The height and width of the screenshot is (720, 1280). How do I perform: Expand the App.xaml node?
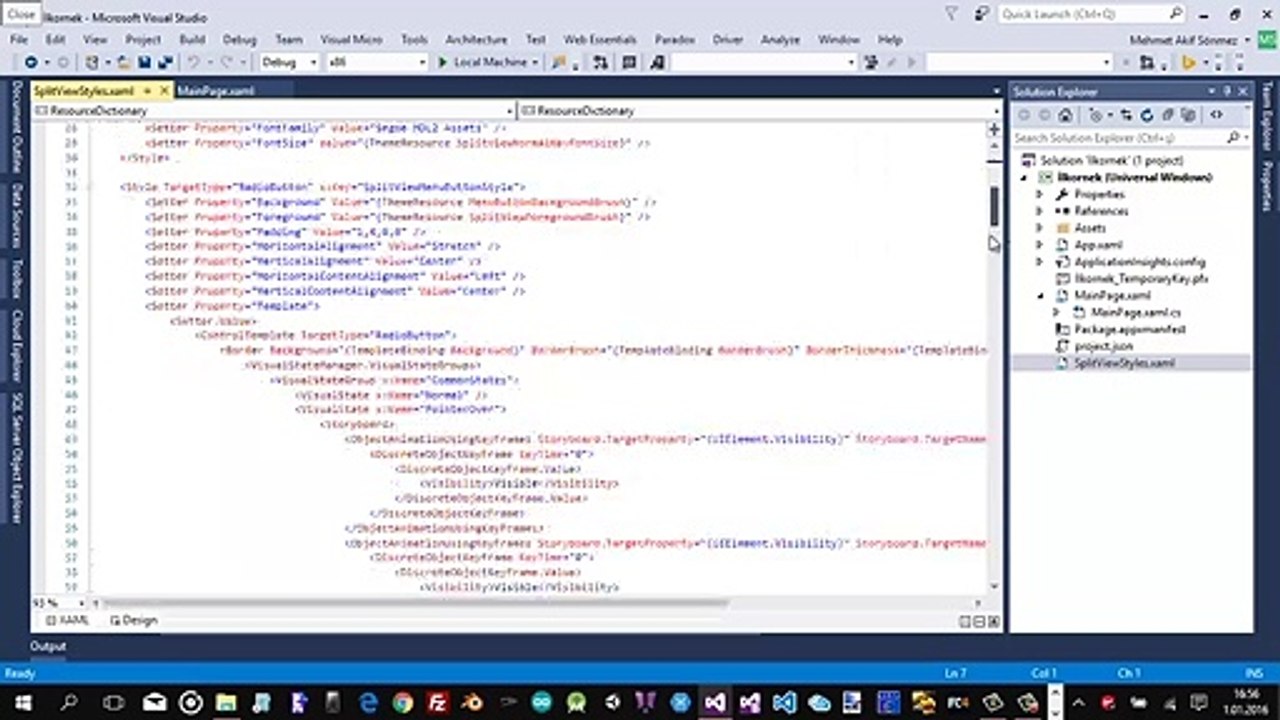coord(1039,245)
